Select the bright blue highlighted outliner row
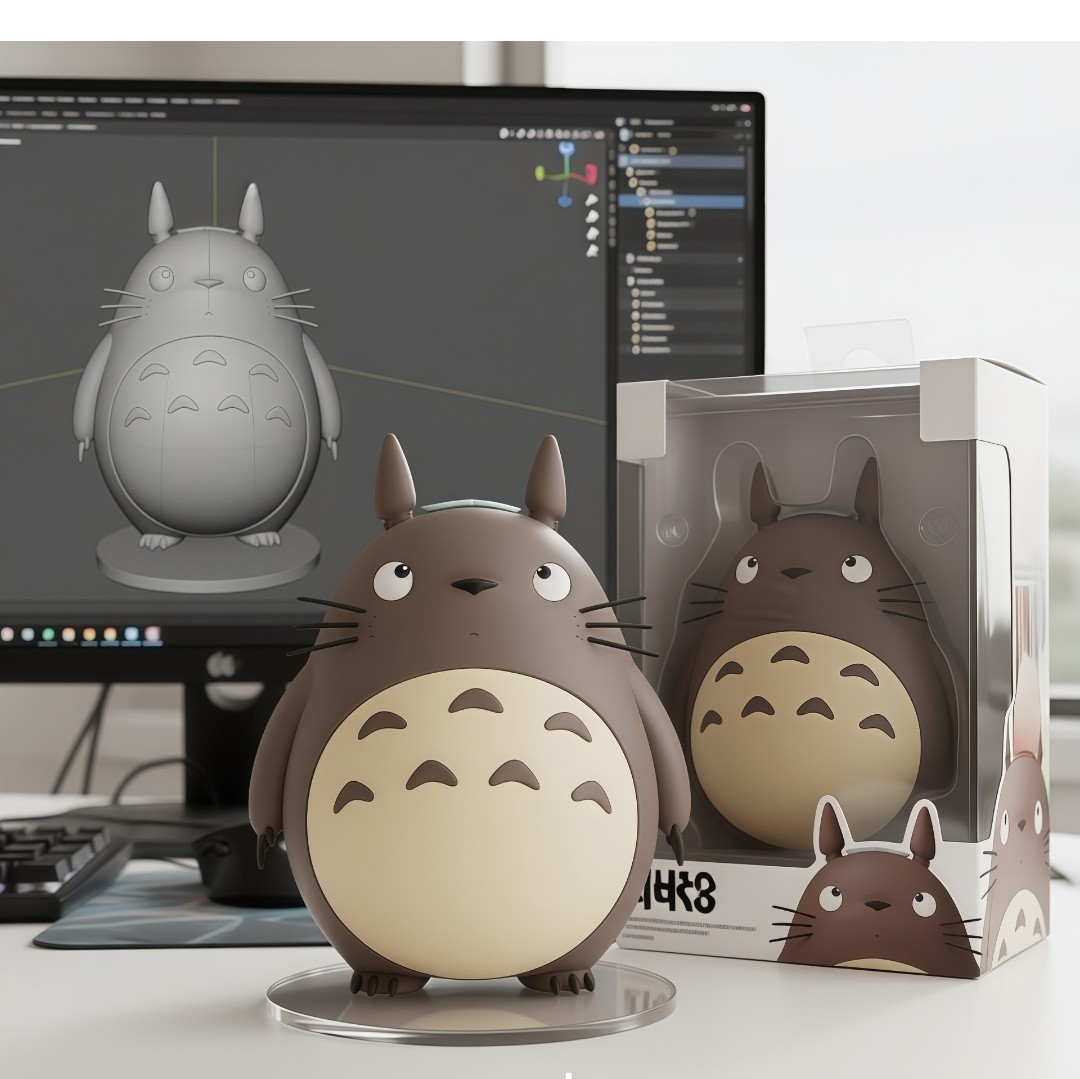Viewport: 1080px width, 1079px height. [681, 202]
